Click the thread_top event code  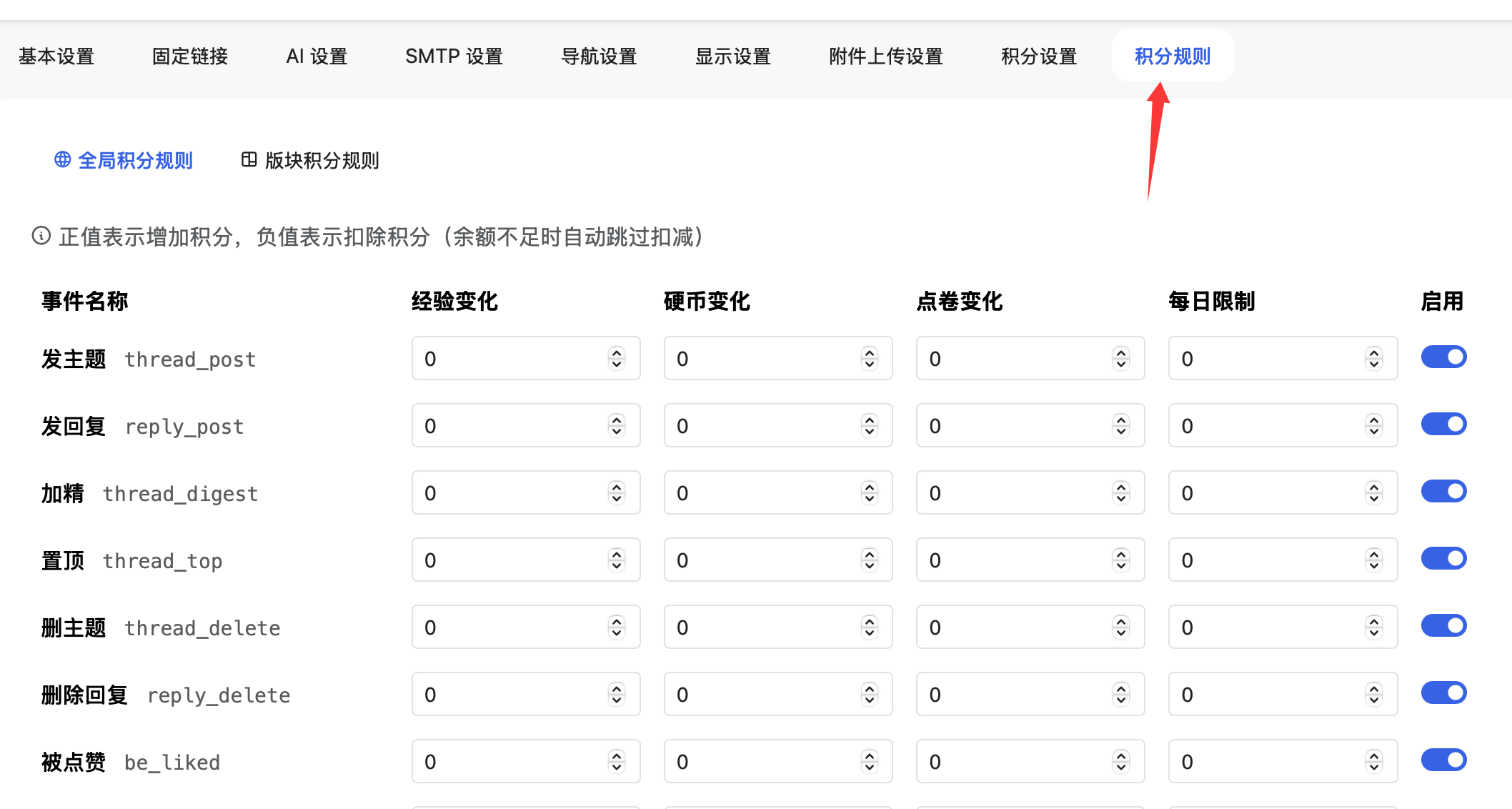(162, 560)
